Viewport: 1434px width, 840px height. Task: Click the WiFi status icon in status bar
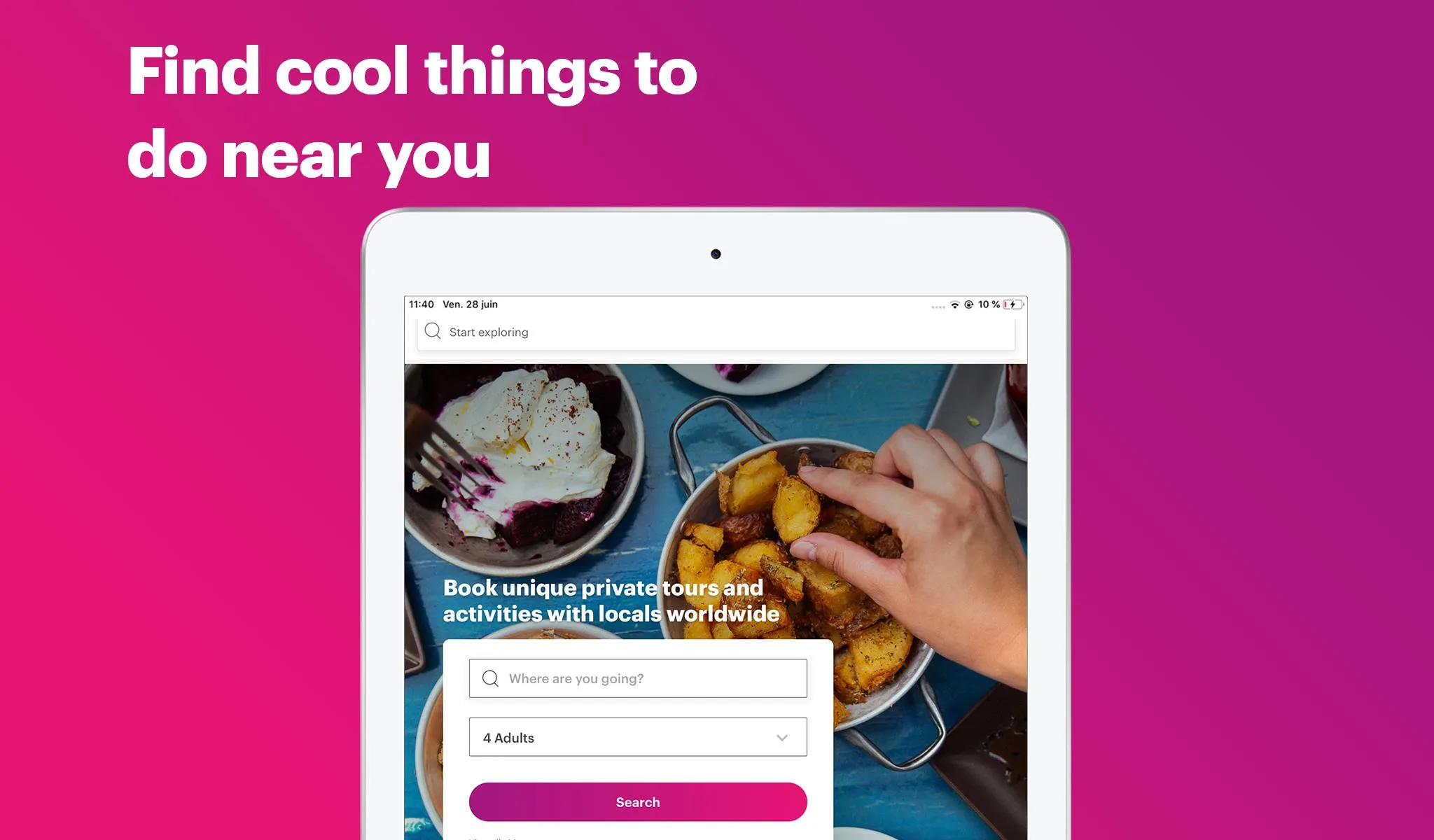953,304
